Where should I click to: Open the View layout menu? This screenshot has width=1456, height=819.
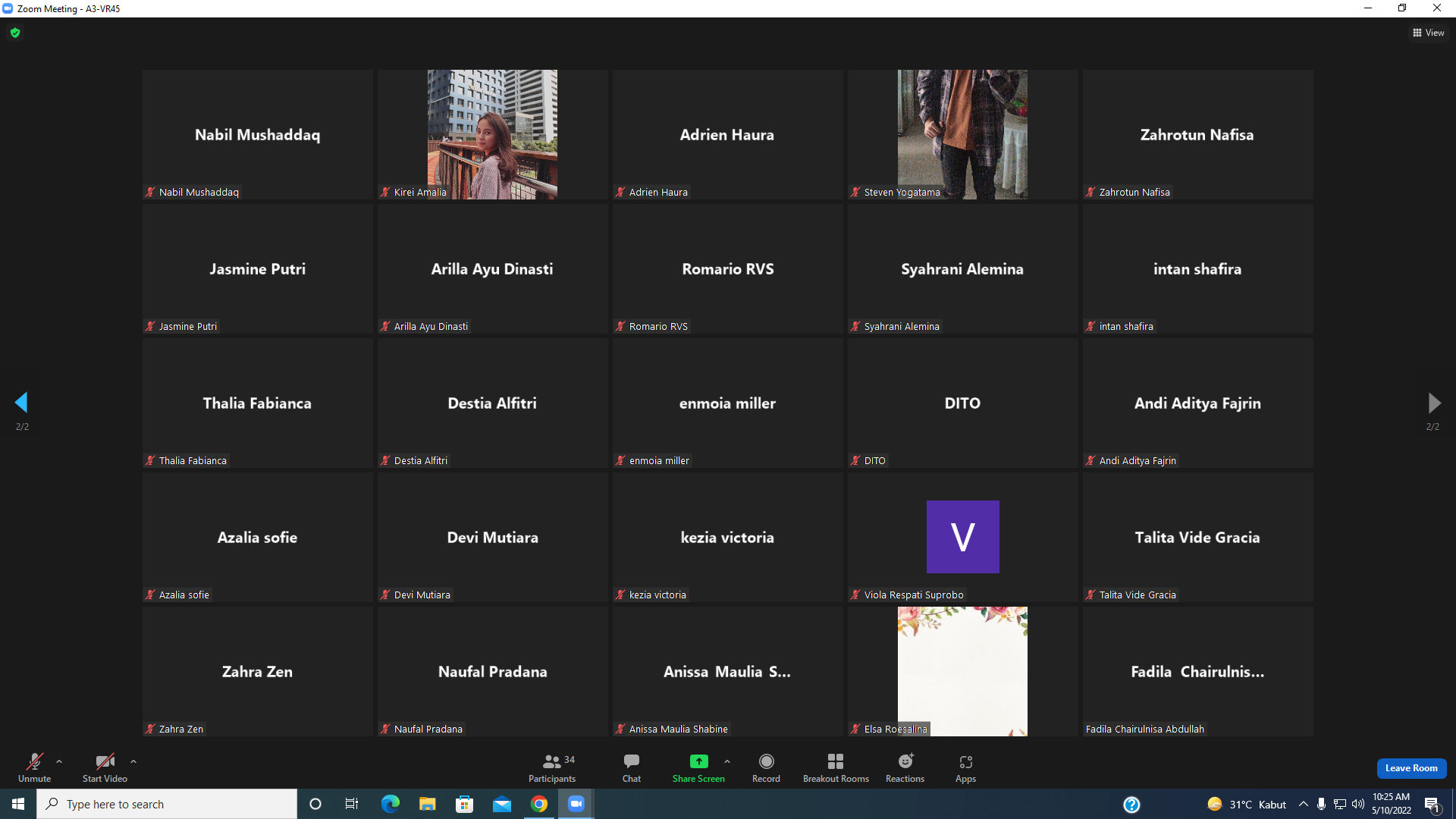(1428, 33)
